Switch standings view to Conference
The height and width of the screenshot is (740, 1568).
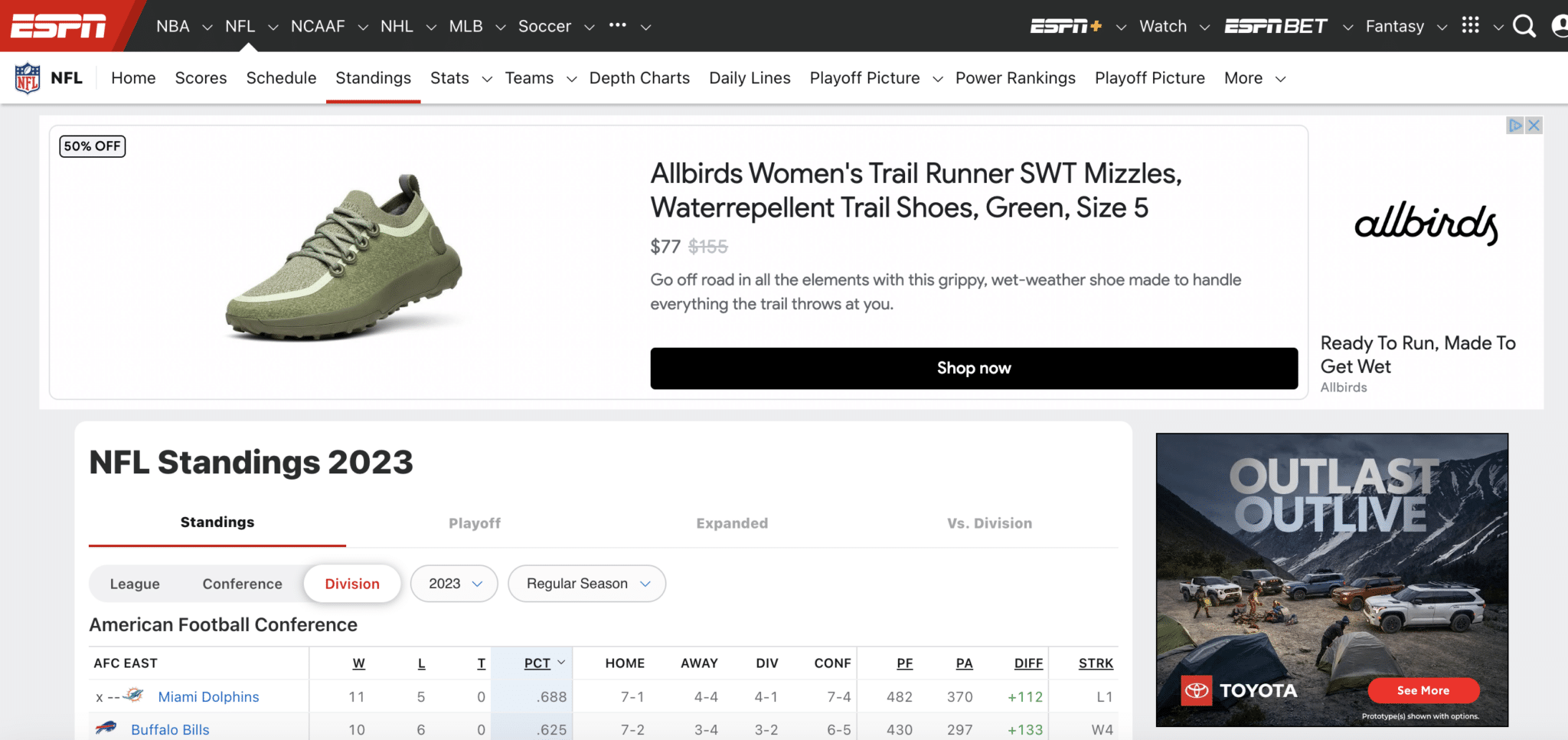tap(242, 584)
